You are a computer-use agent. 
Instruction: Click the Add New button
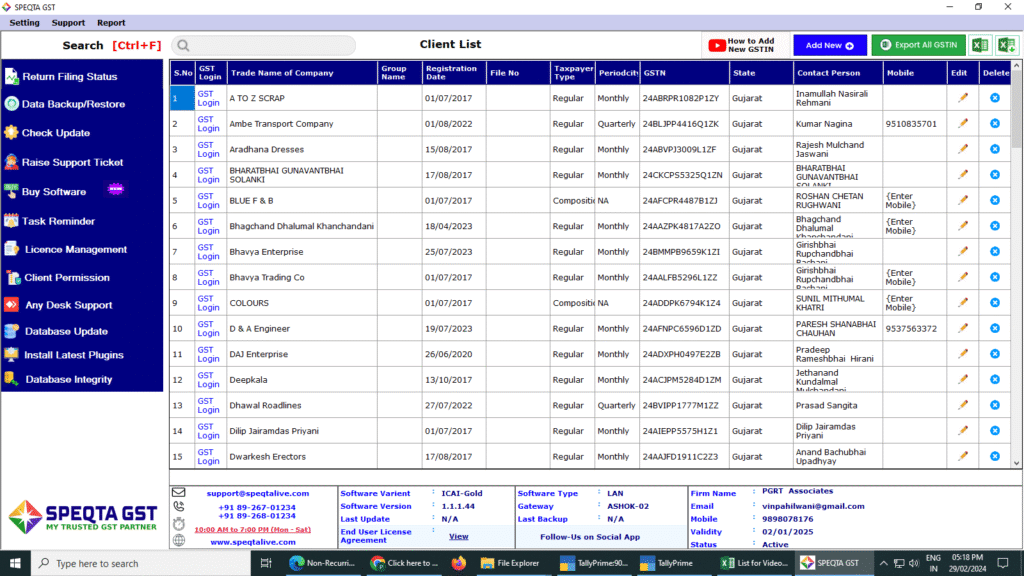pos(829,45)
